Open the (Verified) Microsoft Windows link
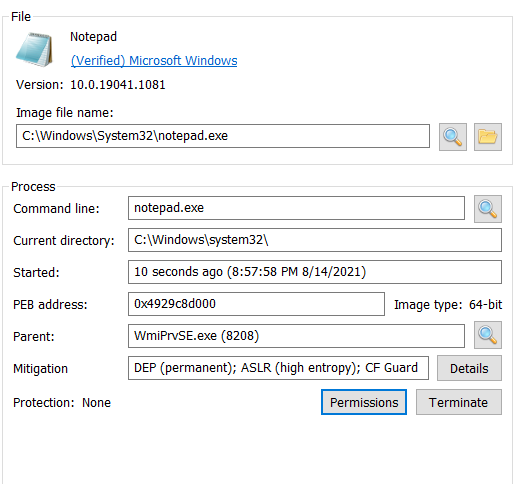Image resolution: width=517 pixels, height=484 pixels. click(154, 61)
